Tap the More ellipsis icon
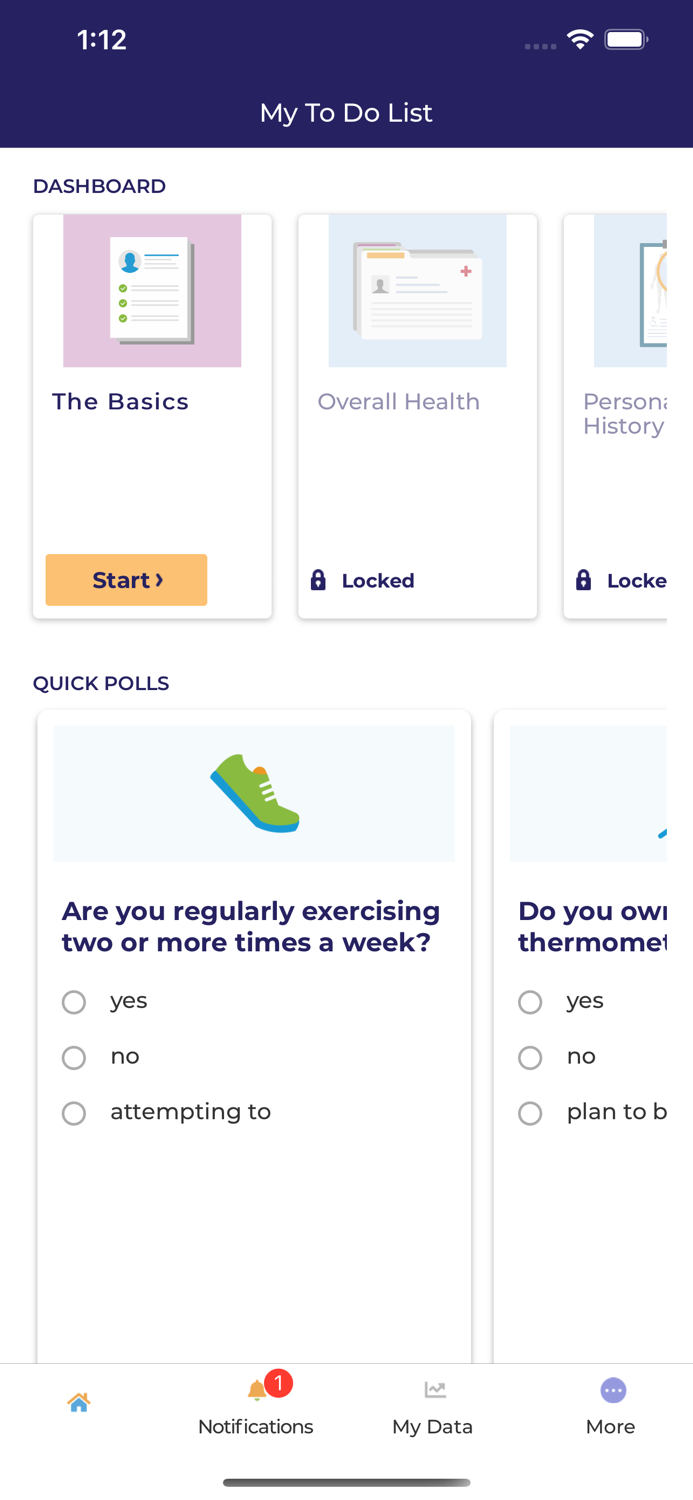 tap(612, 1390)
